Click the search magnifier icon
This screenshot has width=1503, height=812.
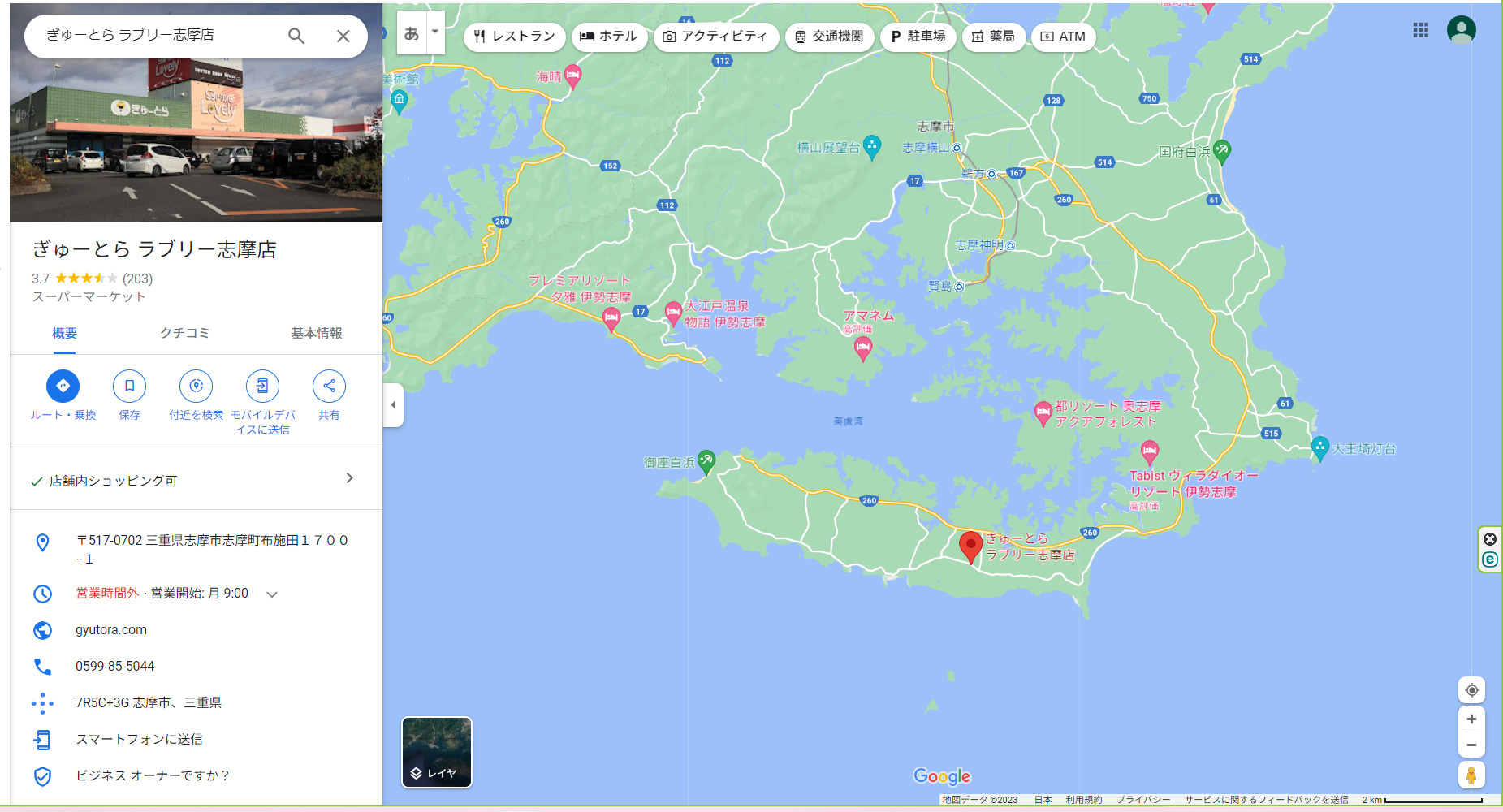[296, 36]
